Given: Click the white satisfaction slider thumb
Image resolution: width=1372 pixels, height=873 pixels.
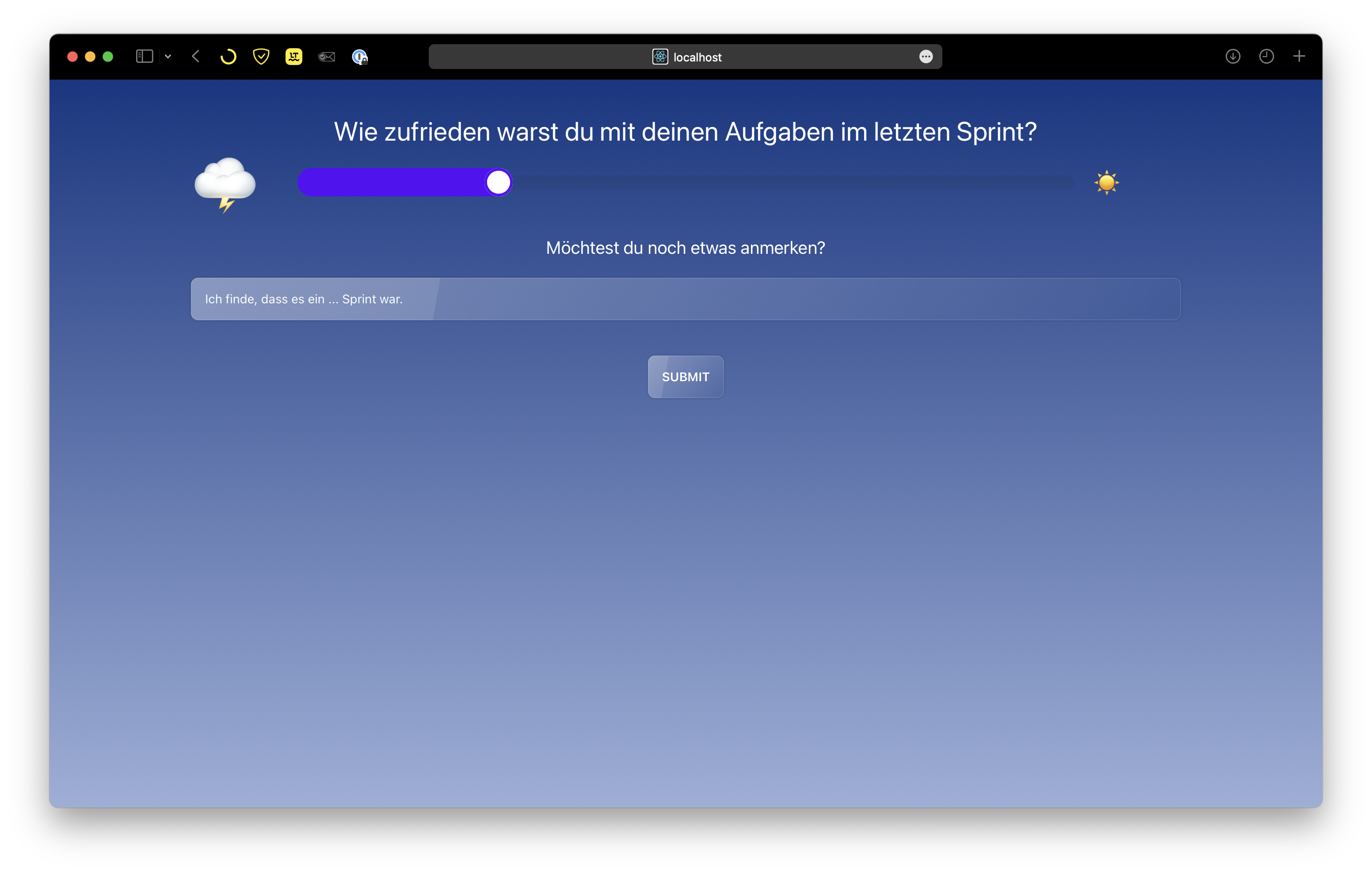Looking at the screenshot, I should pyautogui.click(x=499, y=183).
